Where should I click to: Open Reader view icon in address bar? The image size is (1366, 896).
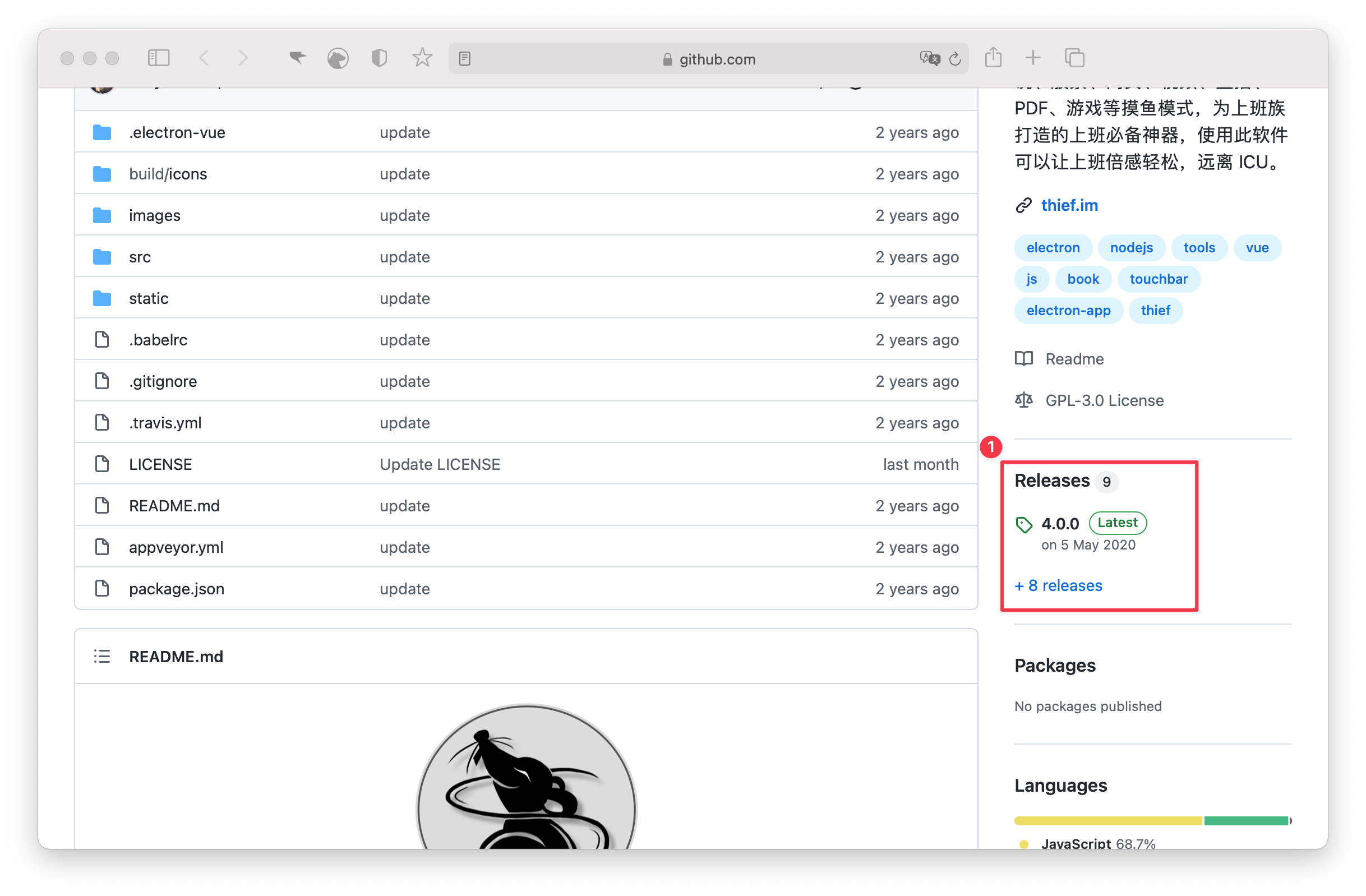tap(465, 58)
